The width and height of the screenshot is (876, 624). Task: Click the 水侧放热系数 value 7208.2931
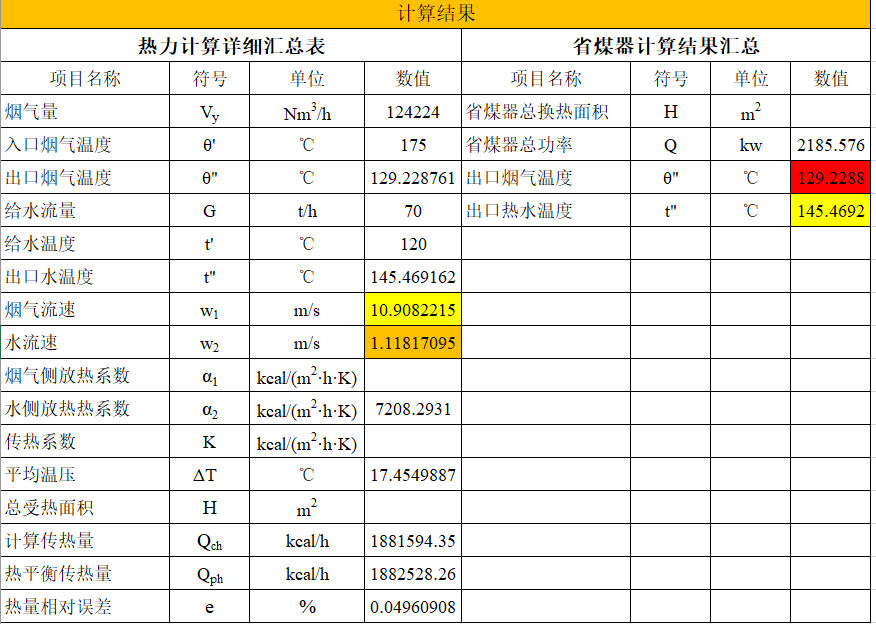pos(413,409)
